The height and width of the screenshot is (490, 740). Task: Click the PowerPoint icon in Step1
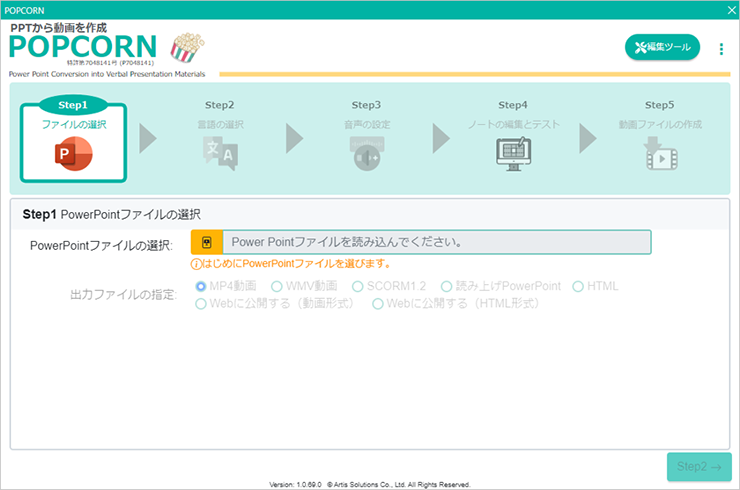74,153
